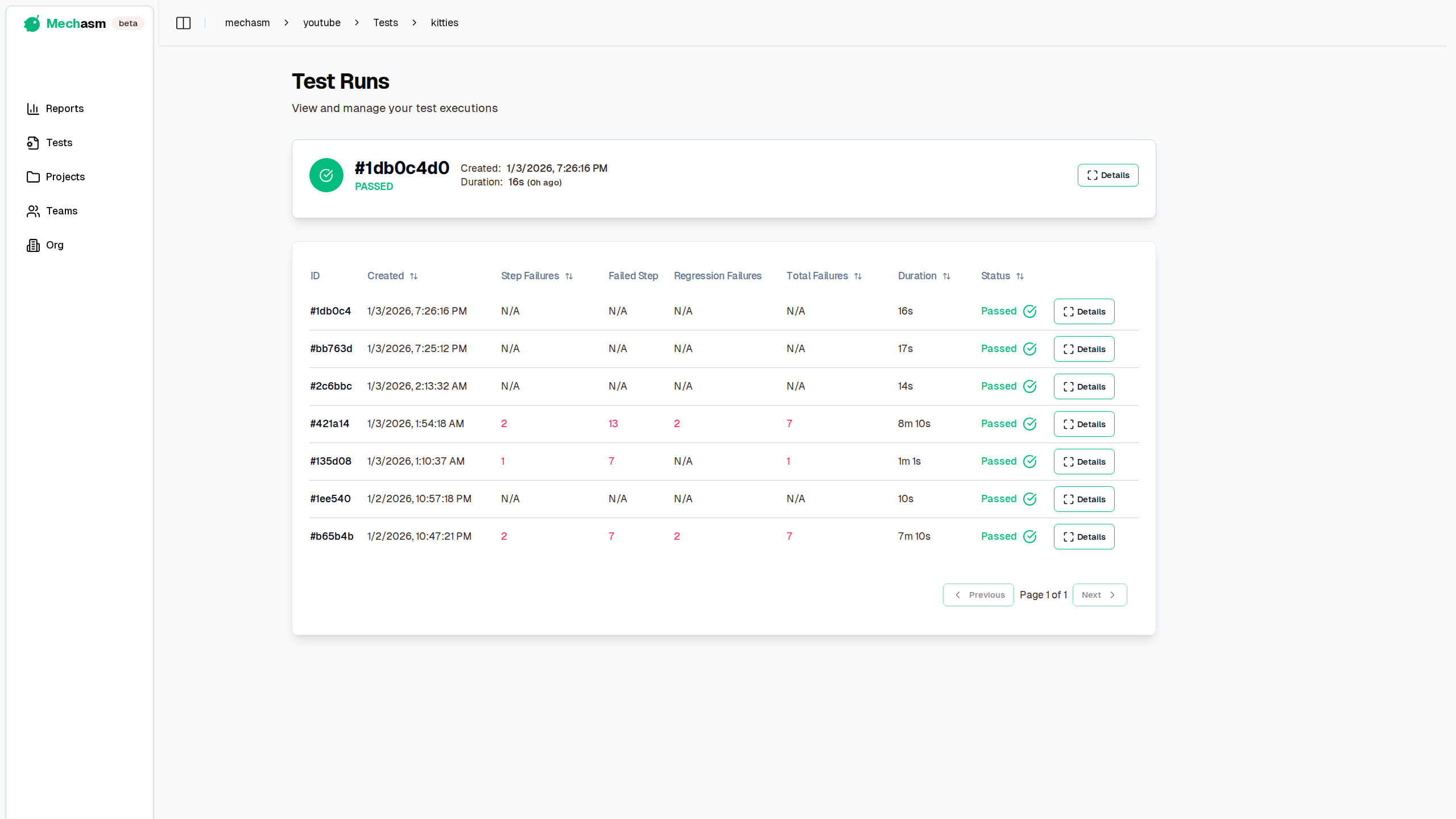Click passed check icon for run #421a14
The height and width of the screenshot is (819, 1456).
click(x=1029, y=424)
